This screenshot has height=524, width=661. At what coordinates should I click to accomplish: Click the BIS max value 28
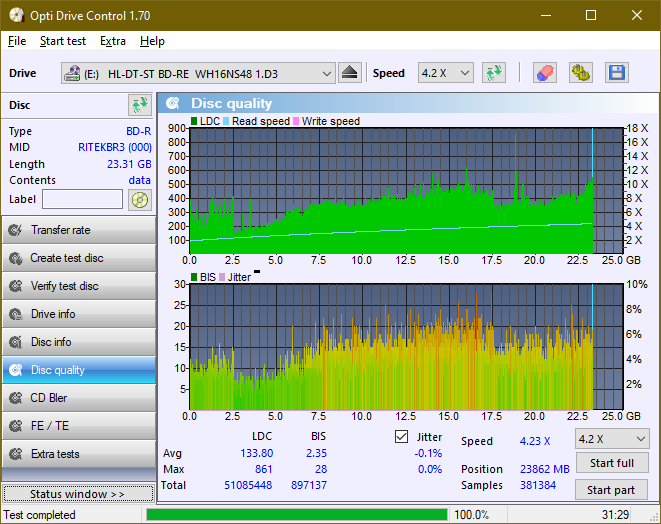click(x=321, y=469)
